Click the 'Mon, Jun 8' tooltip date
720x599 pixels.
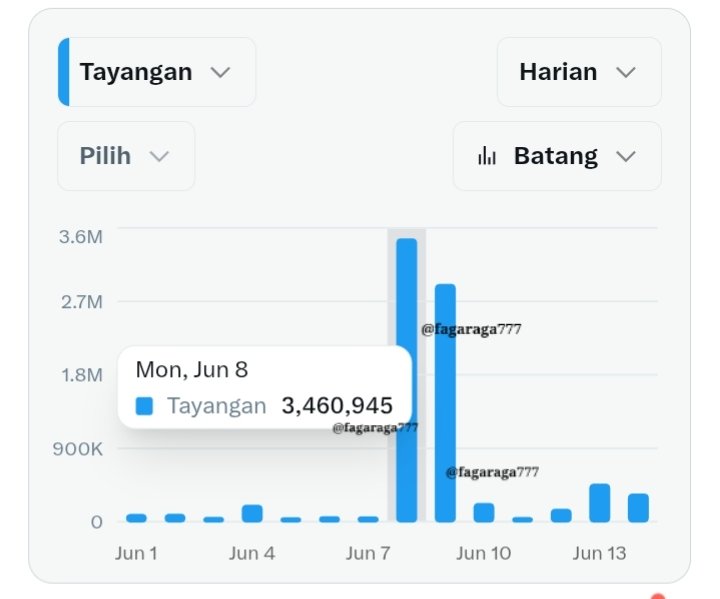[192, 369]
